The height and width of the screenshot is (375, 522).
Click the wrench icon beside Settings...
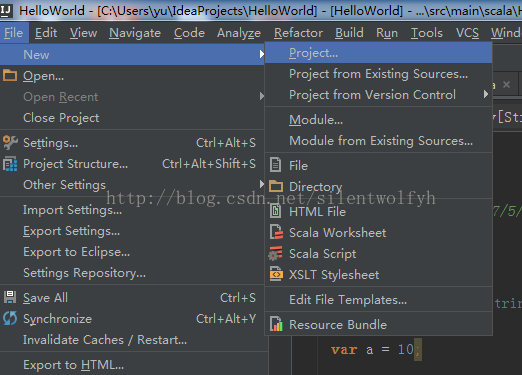pos(10,142)
